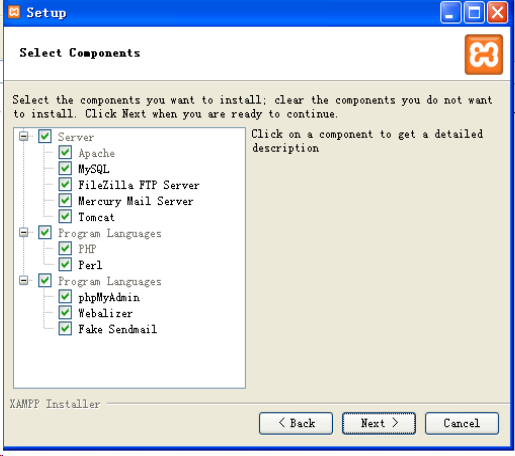Toggle the Server group checkbox

pyautogui.click(x=45, y=136)
